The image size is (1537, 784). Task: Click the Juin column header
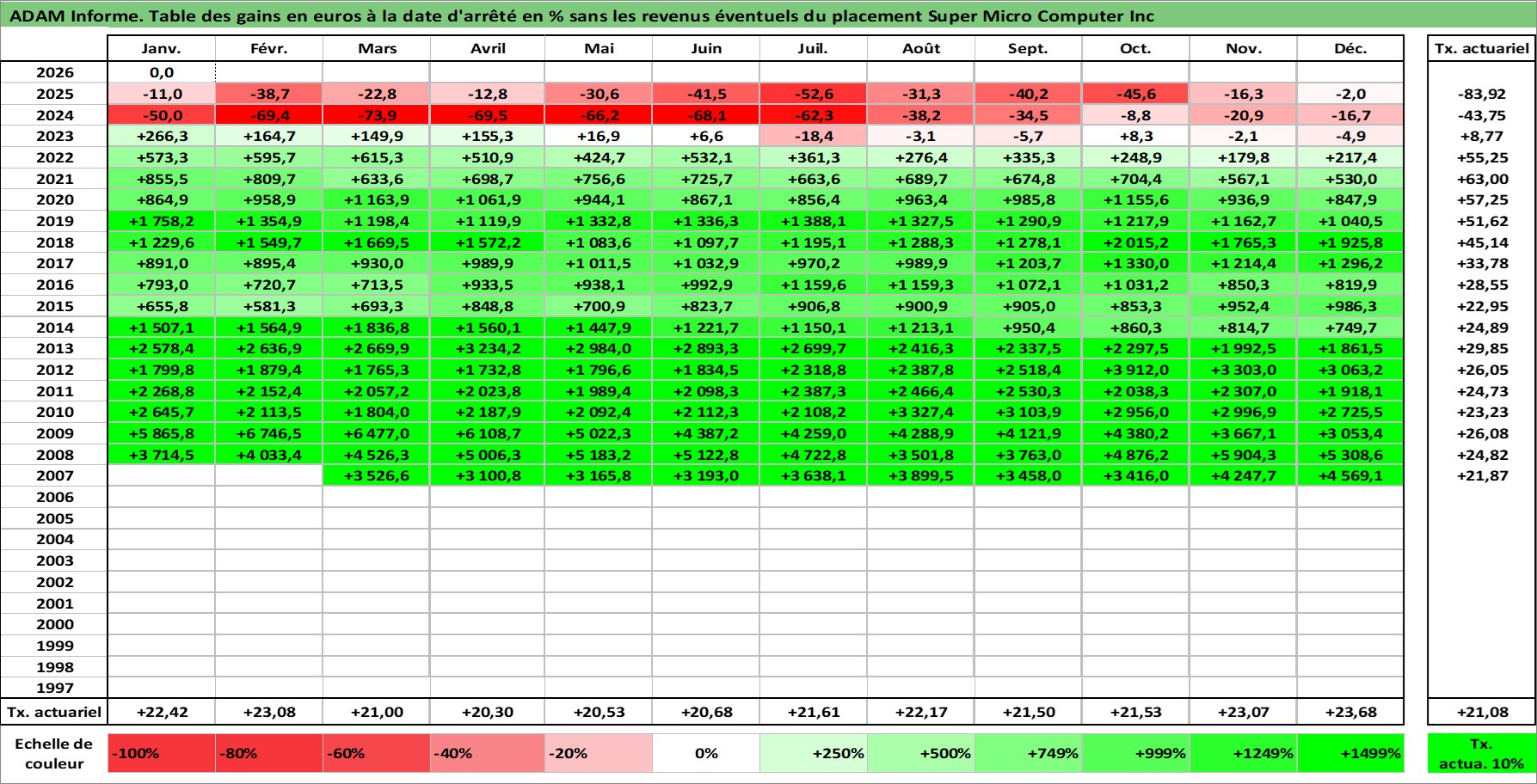706,49
